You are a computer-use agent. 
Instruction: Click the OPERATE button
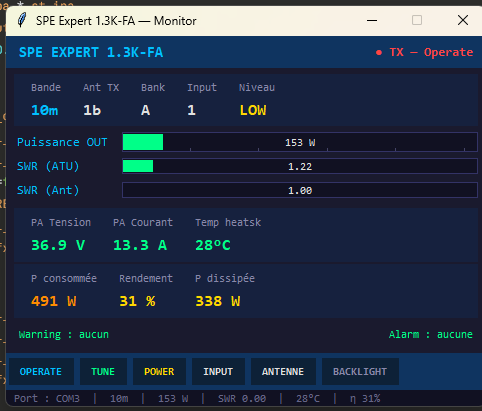[41, 371]
